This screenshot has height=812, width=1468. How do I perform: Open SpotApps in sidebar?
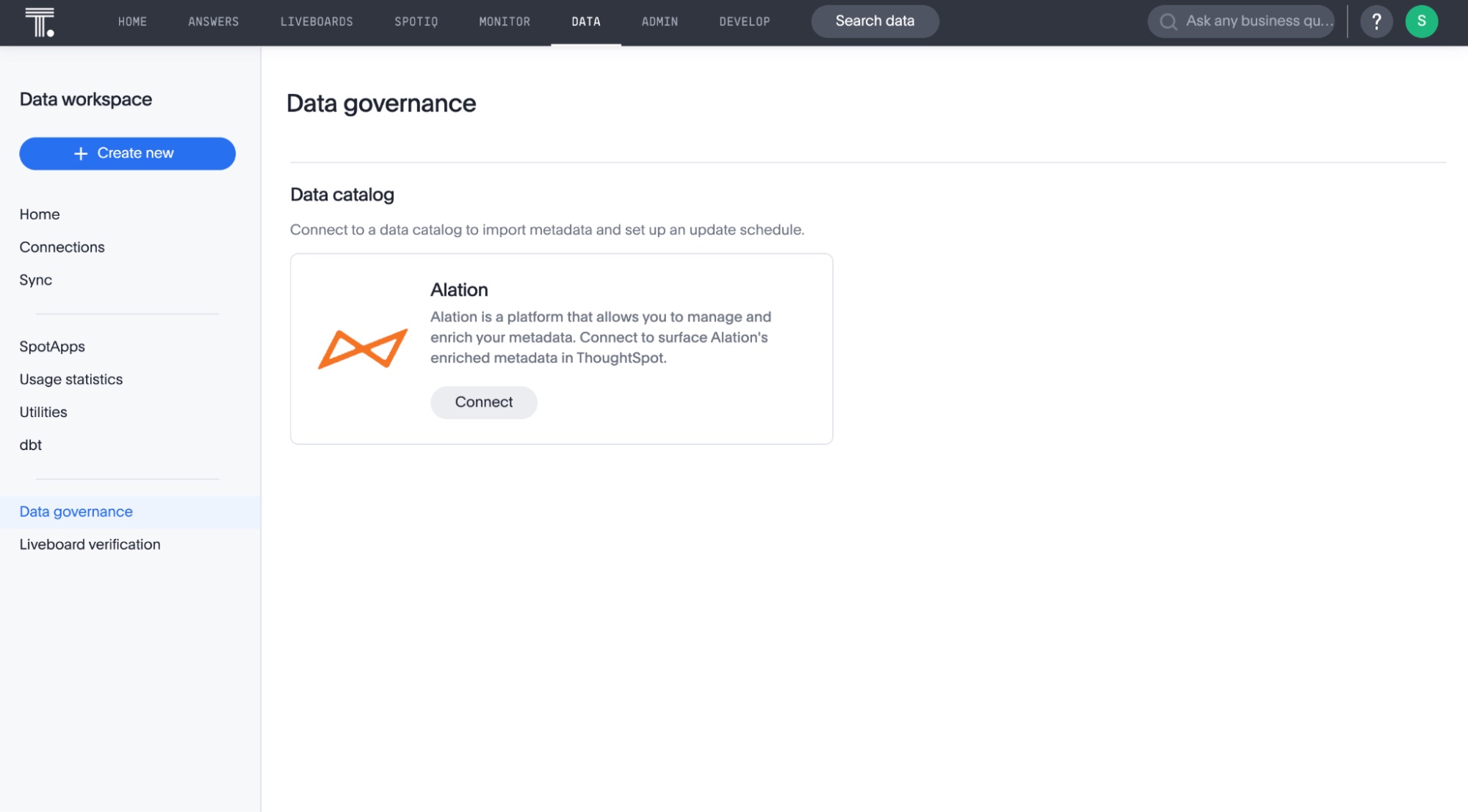coord(51,346)
